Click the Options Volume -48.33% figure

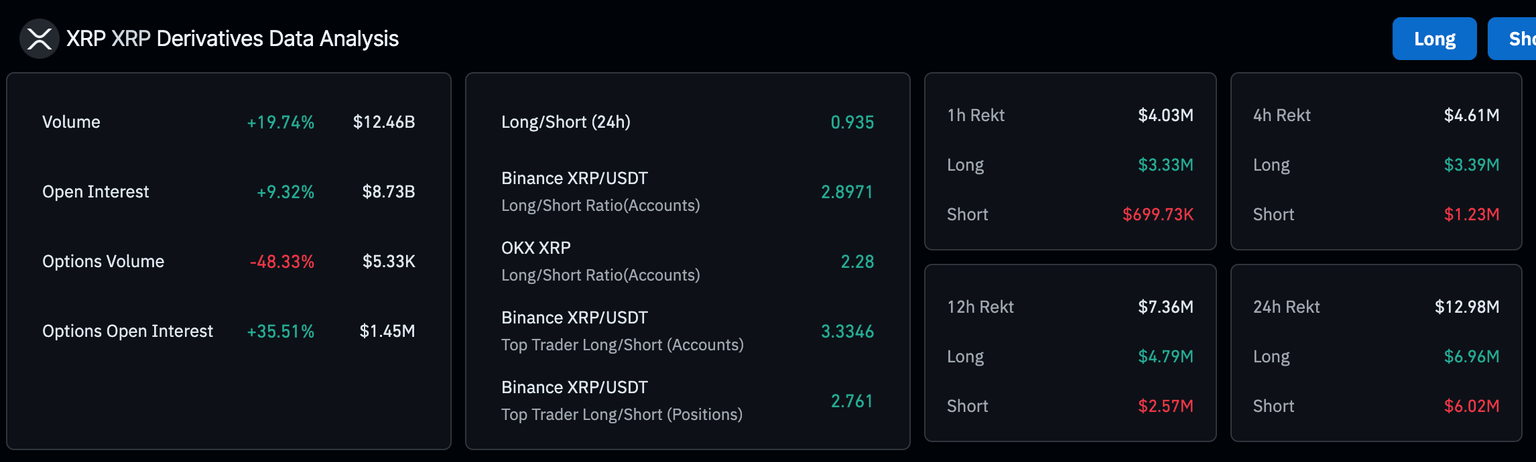282,262
